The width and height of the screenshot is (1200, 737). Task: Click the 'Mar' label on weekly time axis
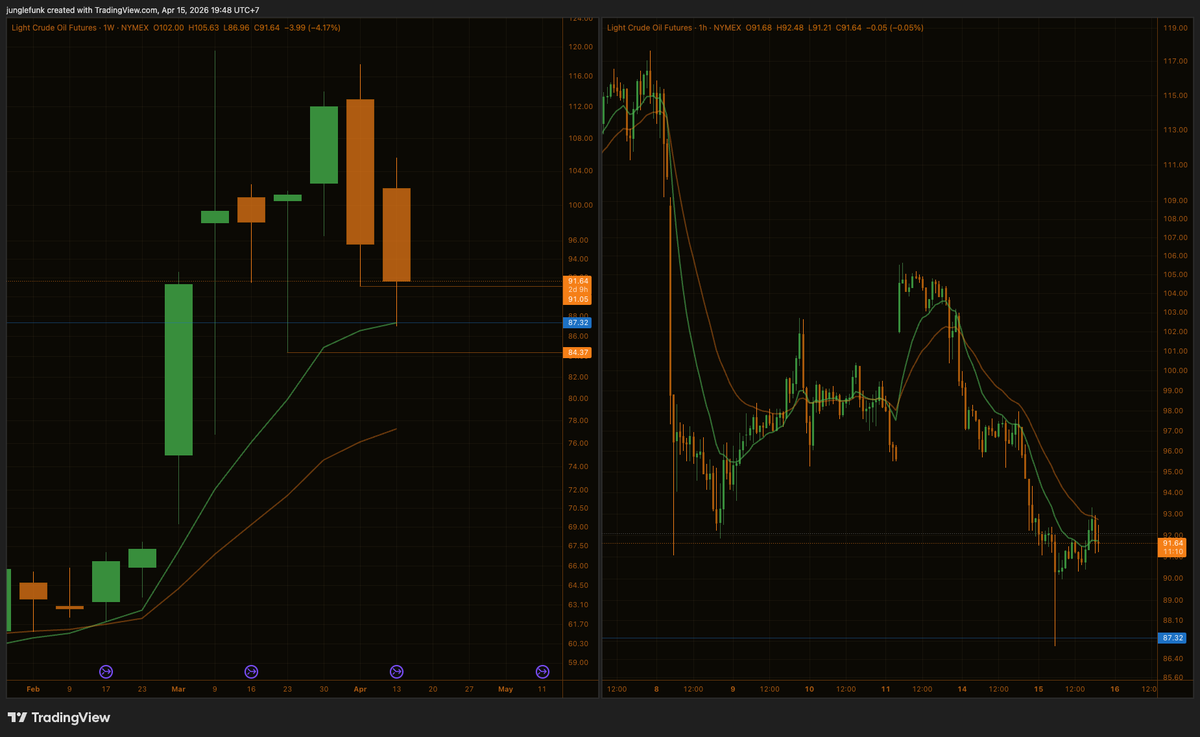pos(178,689)
